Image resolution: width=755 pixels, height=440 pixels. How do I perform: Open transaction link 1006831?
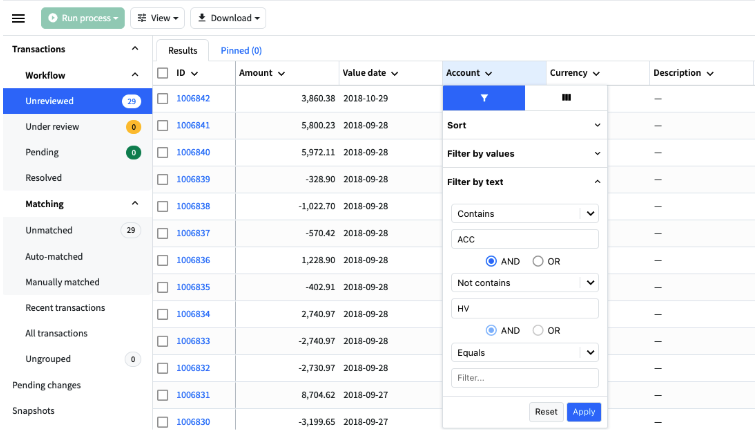click(x=193, y=395)
